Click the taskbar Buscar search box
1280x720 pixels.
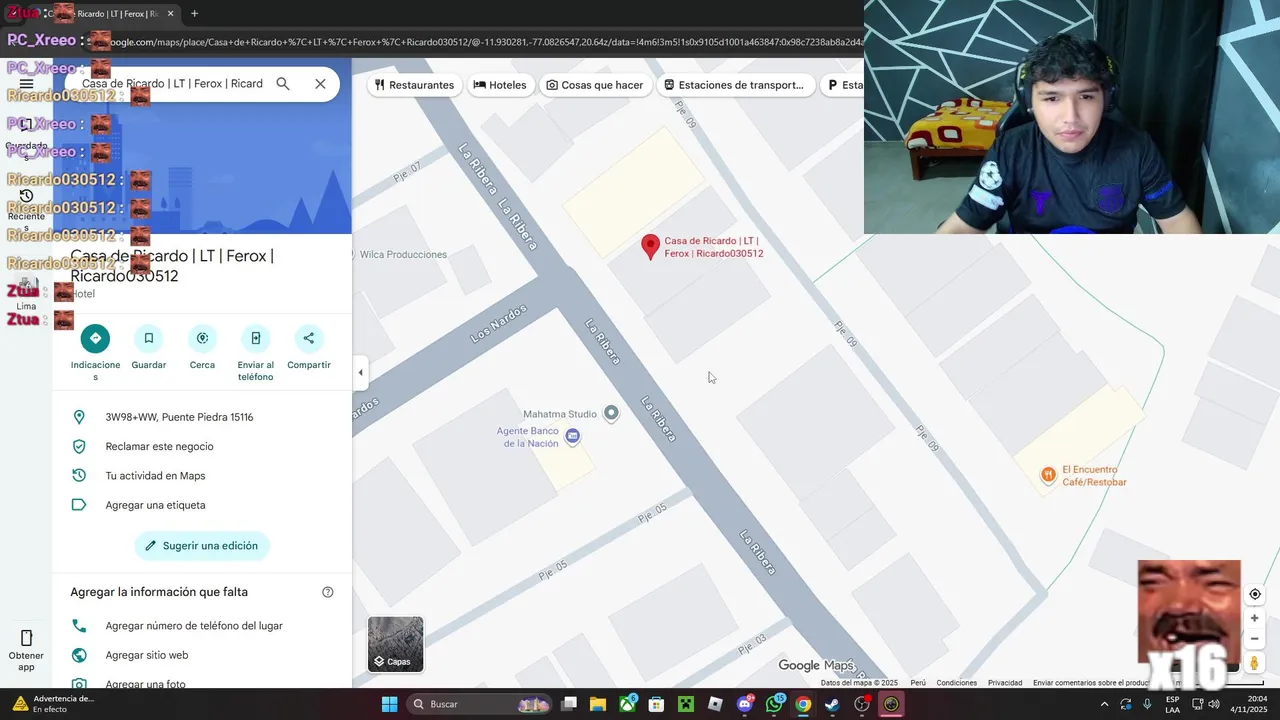click(x=479, y=704)
